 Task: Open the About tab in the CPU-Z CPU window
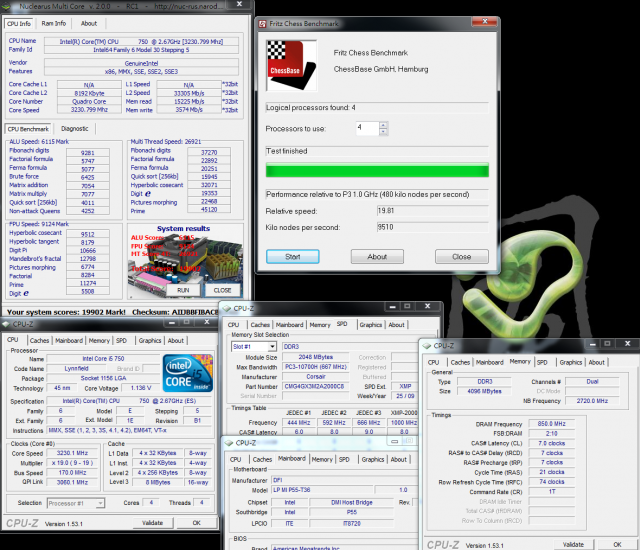[176, 340]
